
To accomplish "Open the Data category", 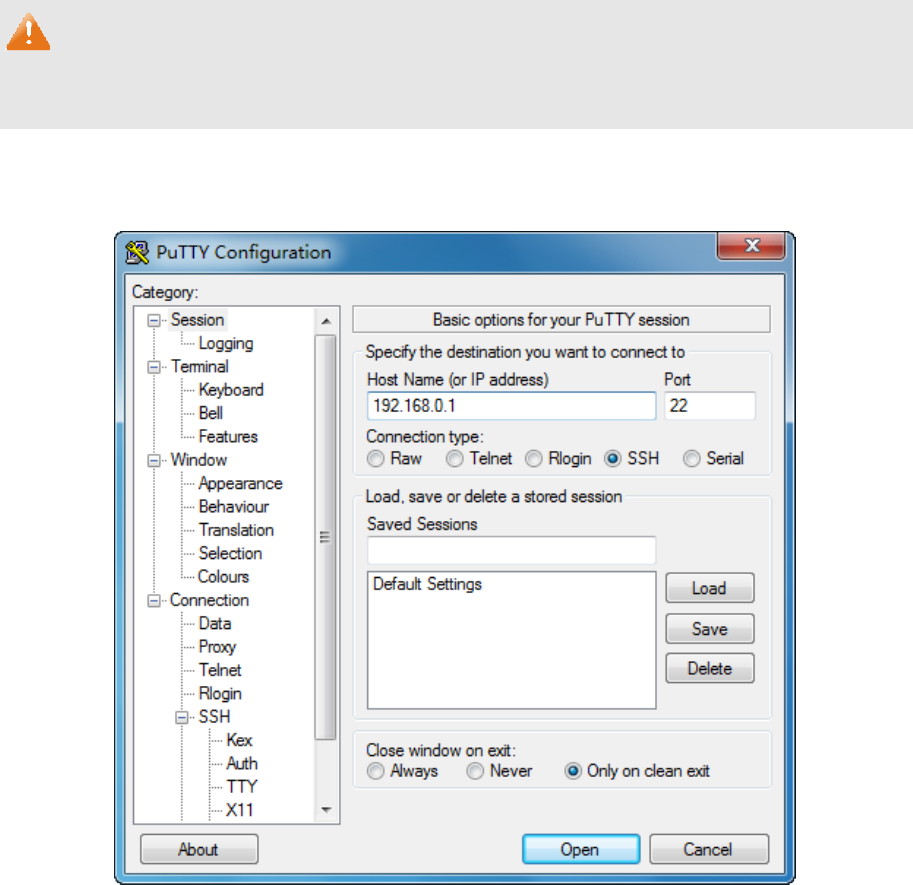I will point(215,624).
